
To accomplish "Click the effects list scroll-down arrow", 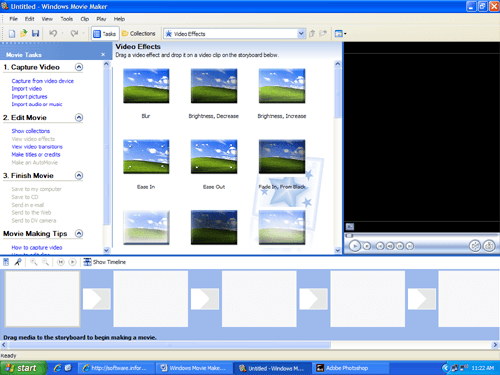I will pyautogui.click(x=338, y=250).
